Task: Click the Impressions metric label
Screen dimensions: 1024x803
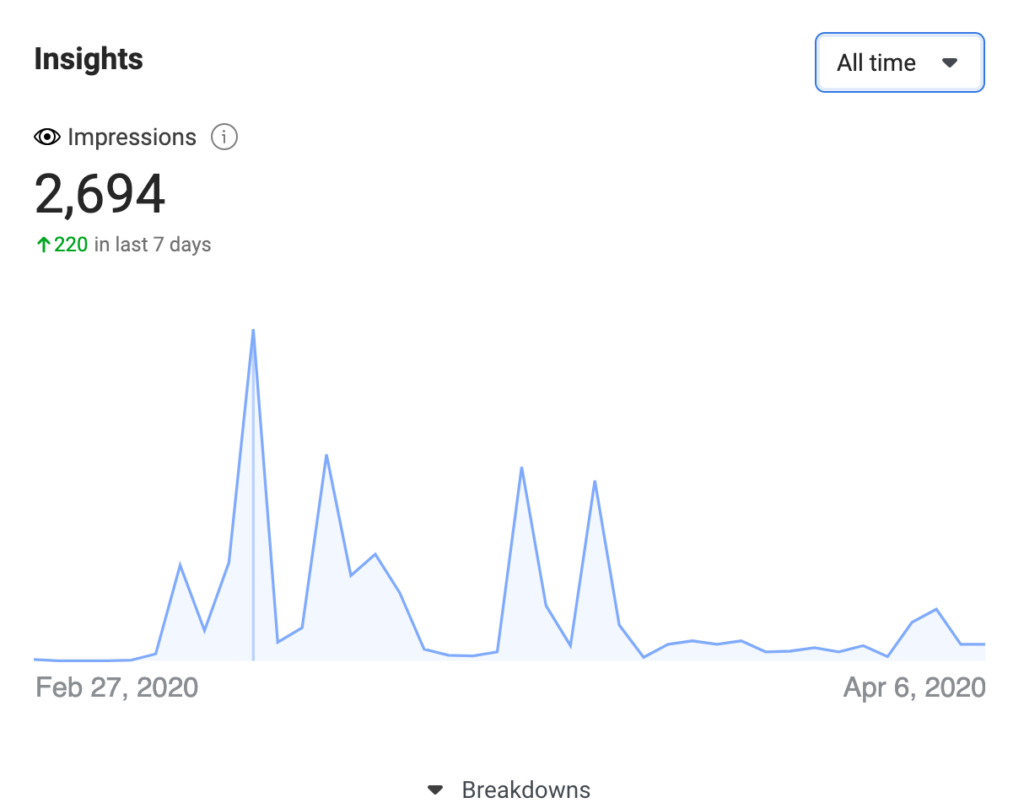Action: pyautogui.click(x=132, y=137)
